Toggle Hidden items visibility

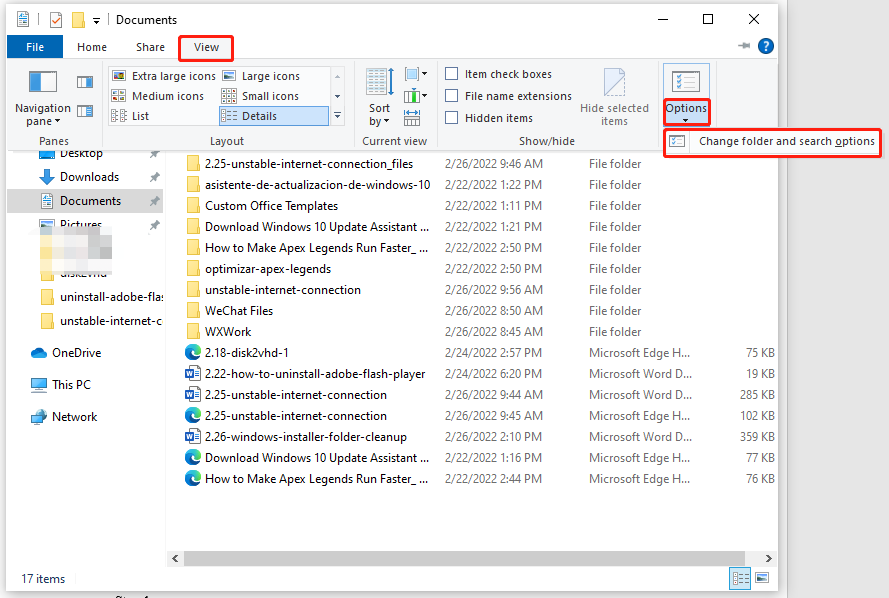(x=452, y=117)
